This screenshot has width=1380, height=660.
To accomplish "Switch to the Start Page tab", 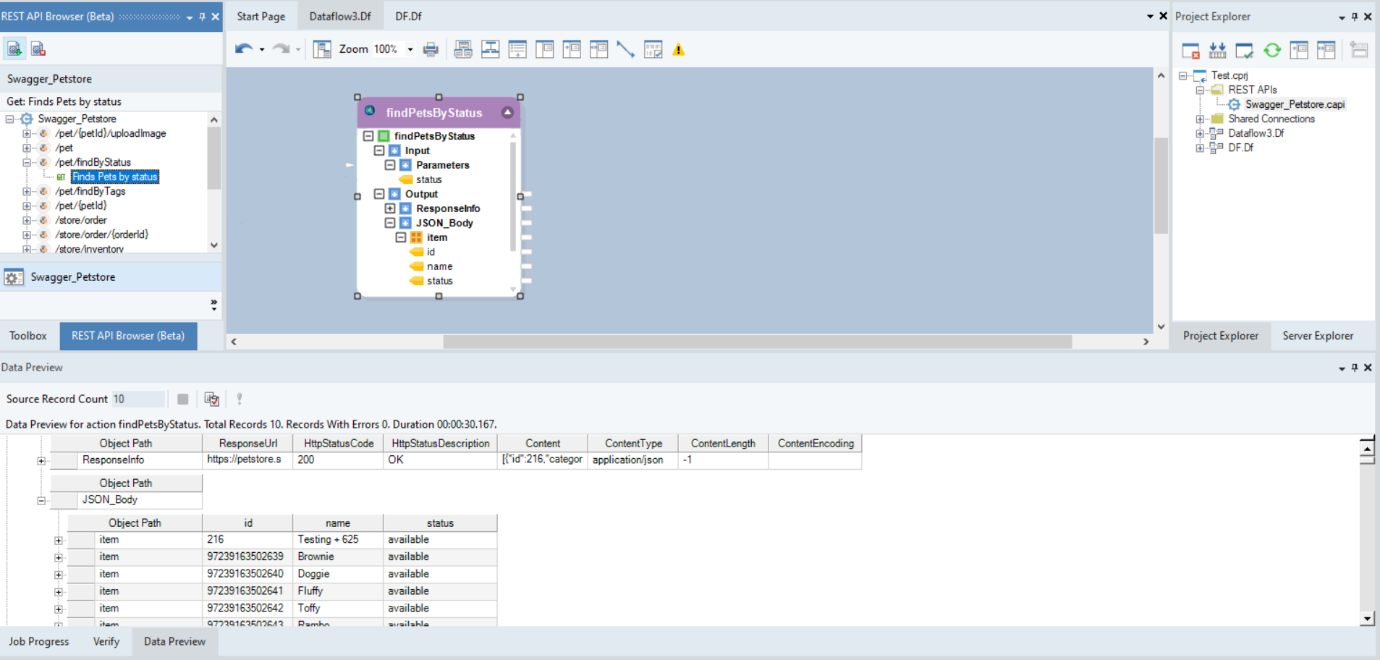I will (x=260, y=16).
